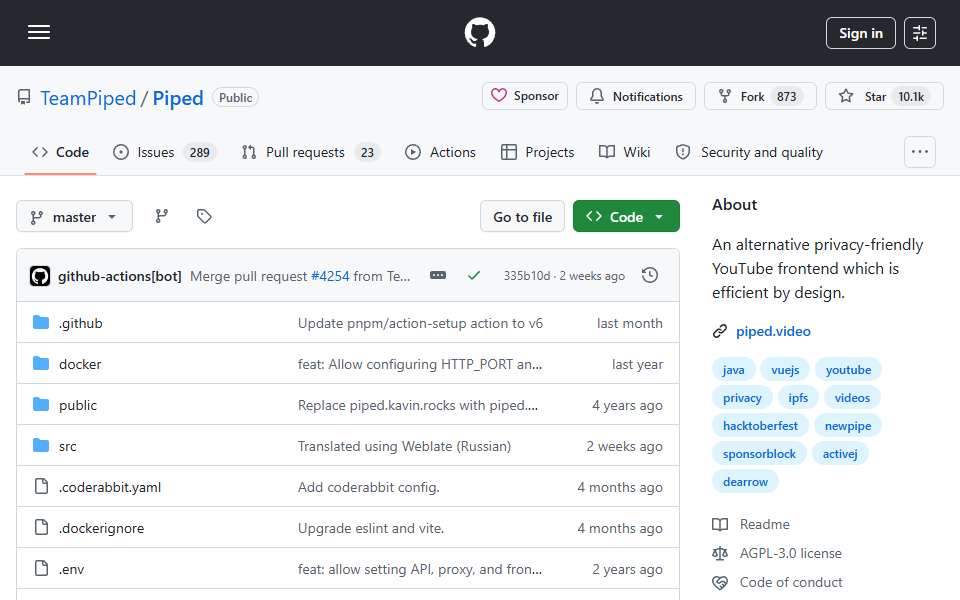Image resolution: width=960 pixels, height=600 pixels.
Task: Select the activej topic tag
Action: click(839, 454)
